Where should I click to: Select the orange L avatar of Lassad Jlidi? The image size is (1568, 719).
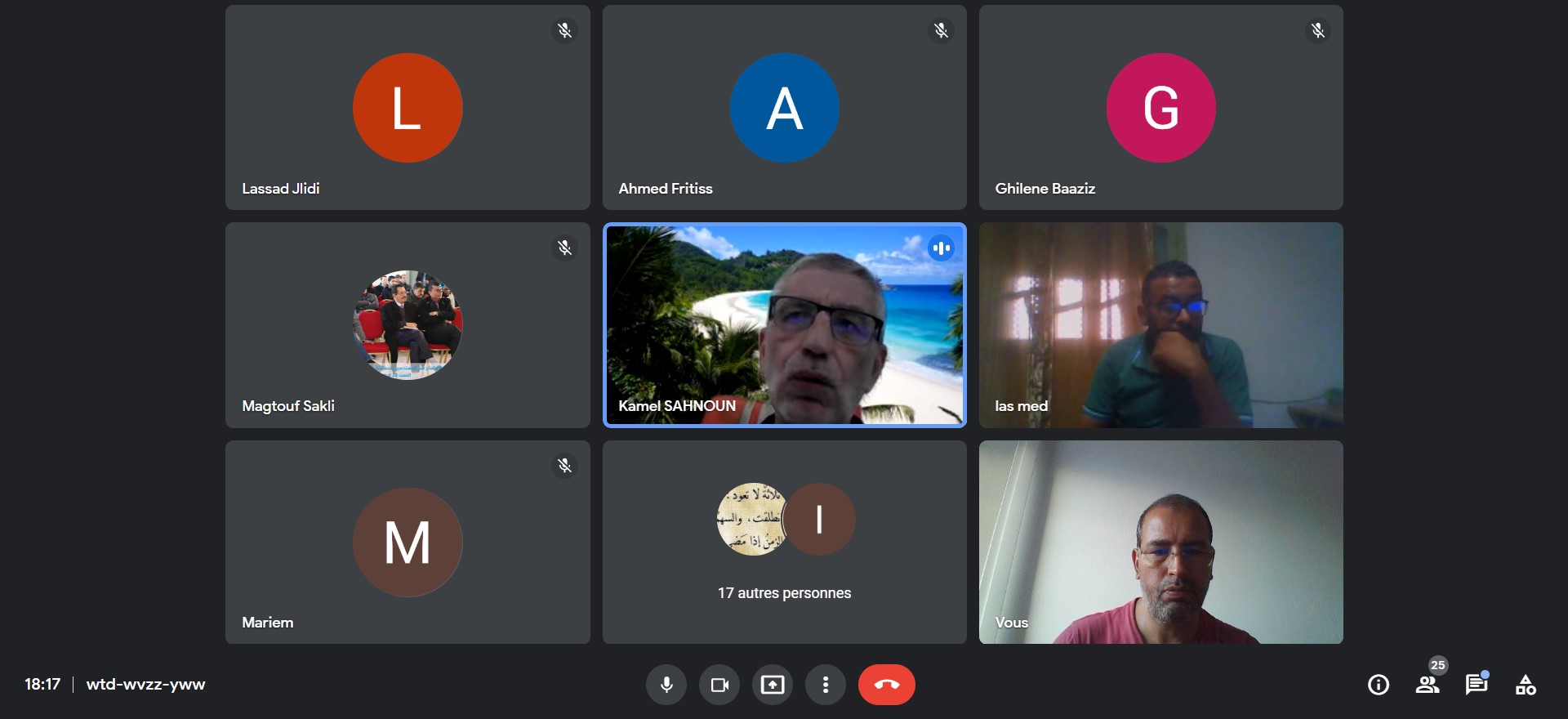click(x=408, y=108)
